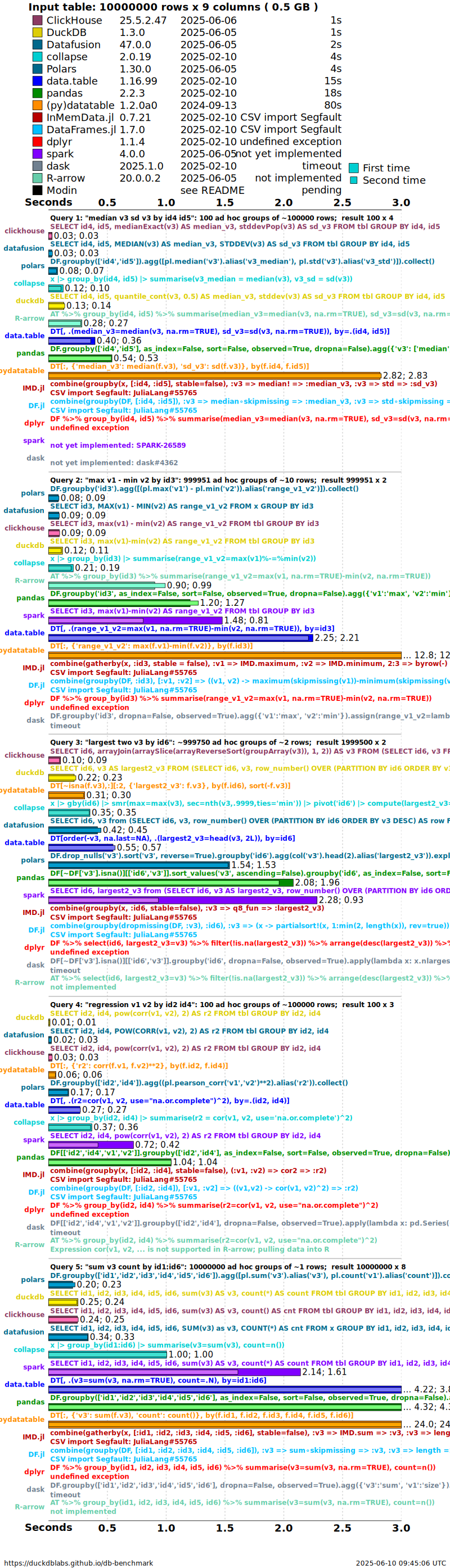The width and height of the screenshot is (450, 1568).
Task: Click the polars bar in Query 3
Action: click(139, 865)
